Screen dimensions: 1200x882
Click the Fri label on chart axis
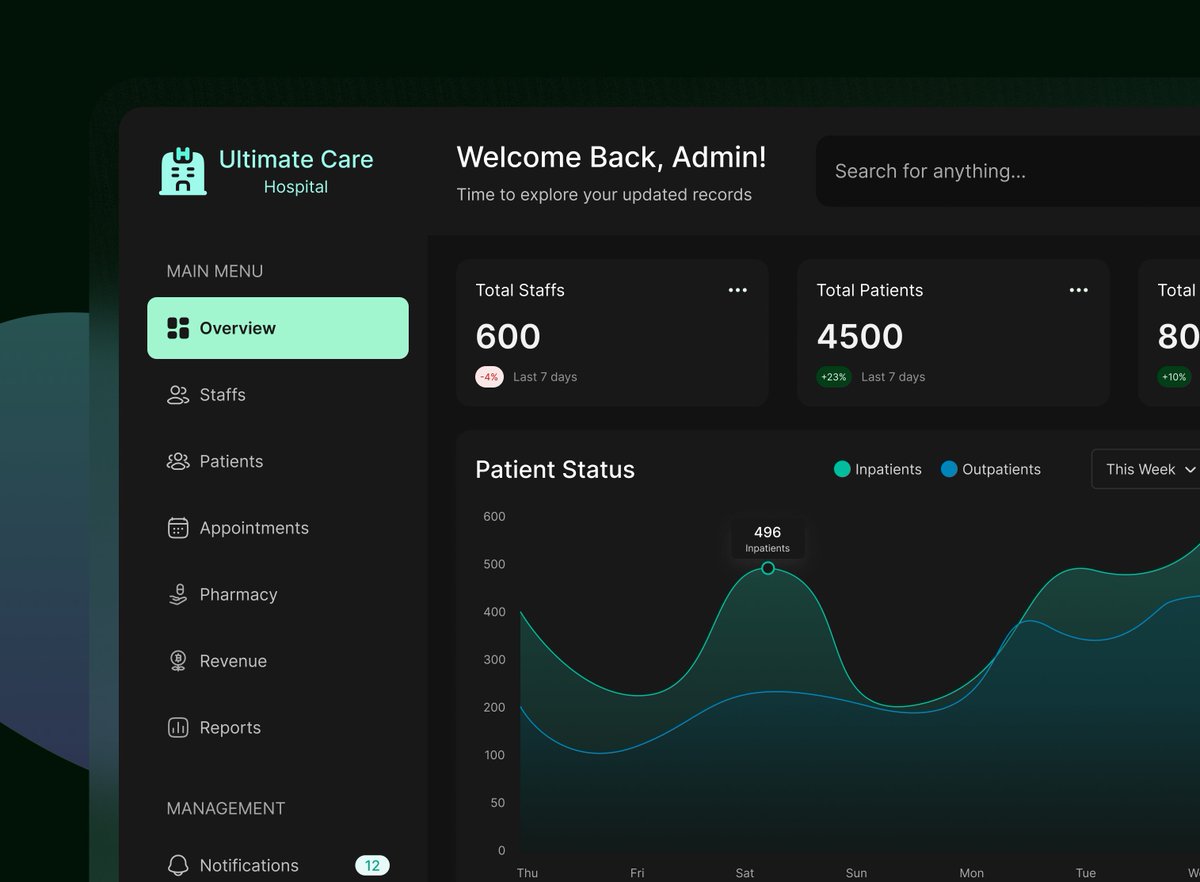coord(637,873)
